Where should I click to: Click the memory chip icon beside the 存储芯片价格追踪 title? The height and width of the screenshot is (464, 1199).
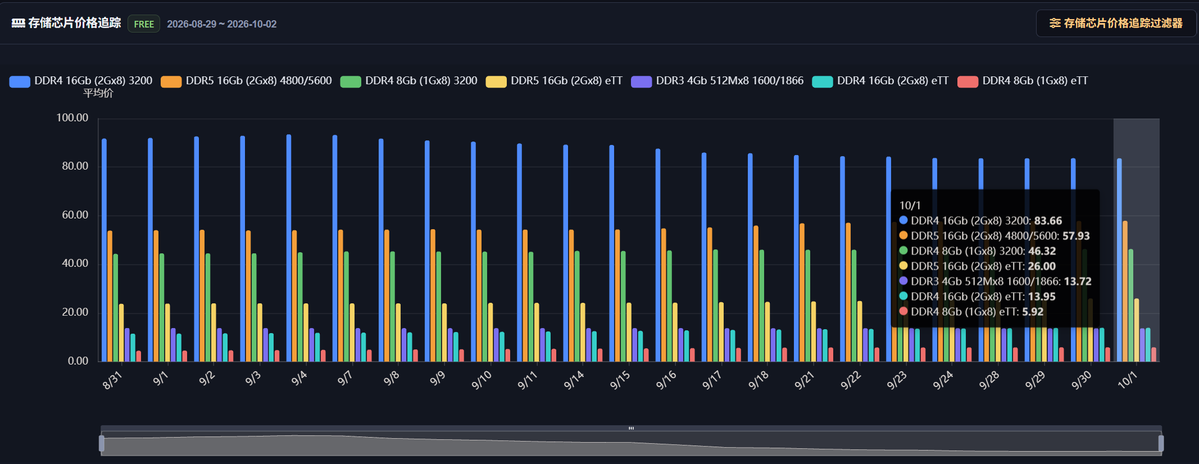tap(18, 23)
